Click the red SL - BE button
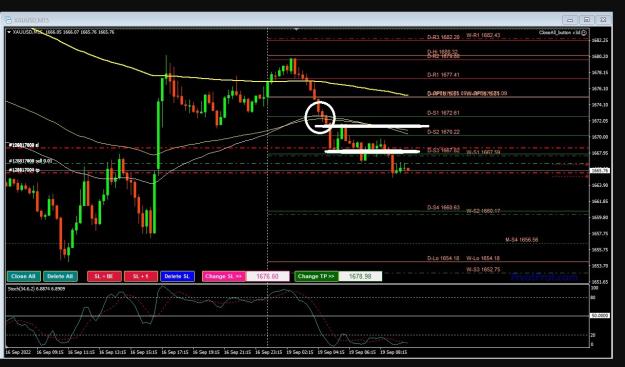Viewport: 625px width, 367px height. [104, 276]
